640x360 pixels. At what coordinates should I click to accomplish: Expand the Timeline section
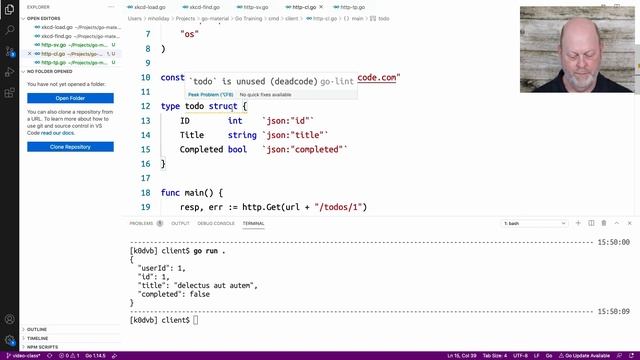37,338
